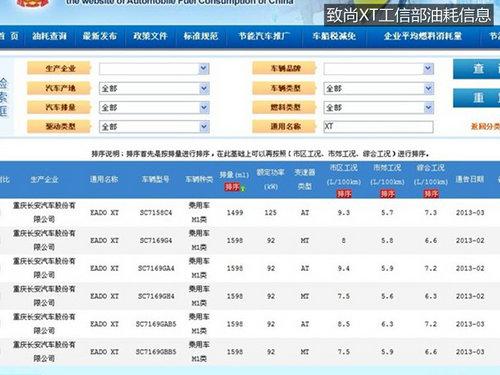
Task: Click the 9.4 urban consumption value
Action: [x=343, y=268]
